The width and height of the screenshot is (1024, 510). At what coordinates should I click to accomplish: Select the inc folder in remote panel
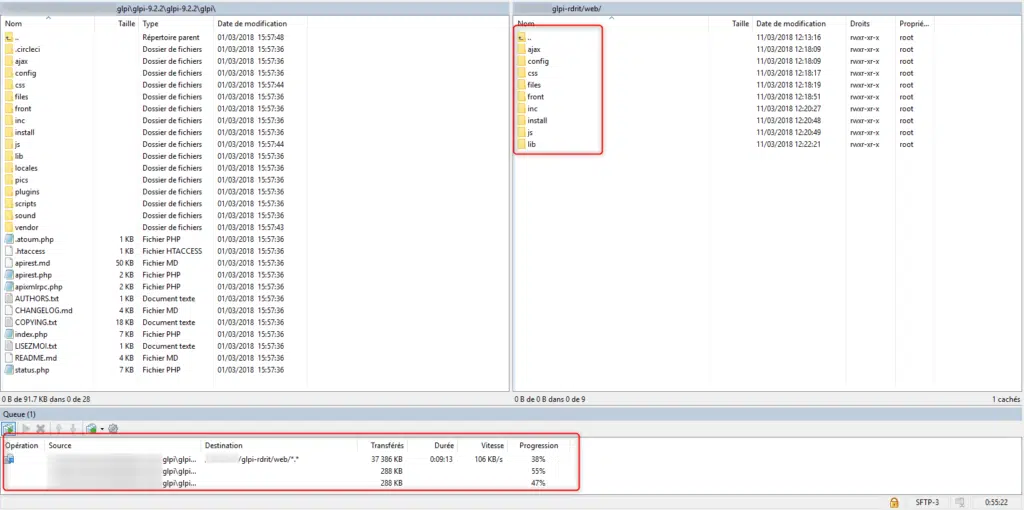point(532,108)
